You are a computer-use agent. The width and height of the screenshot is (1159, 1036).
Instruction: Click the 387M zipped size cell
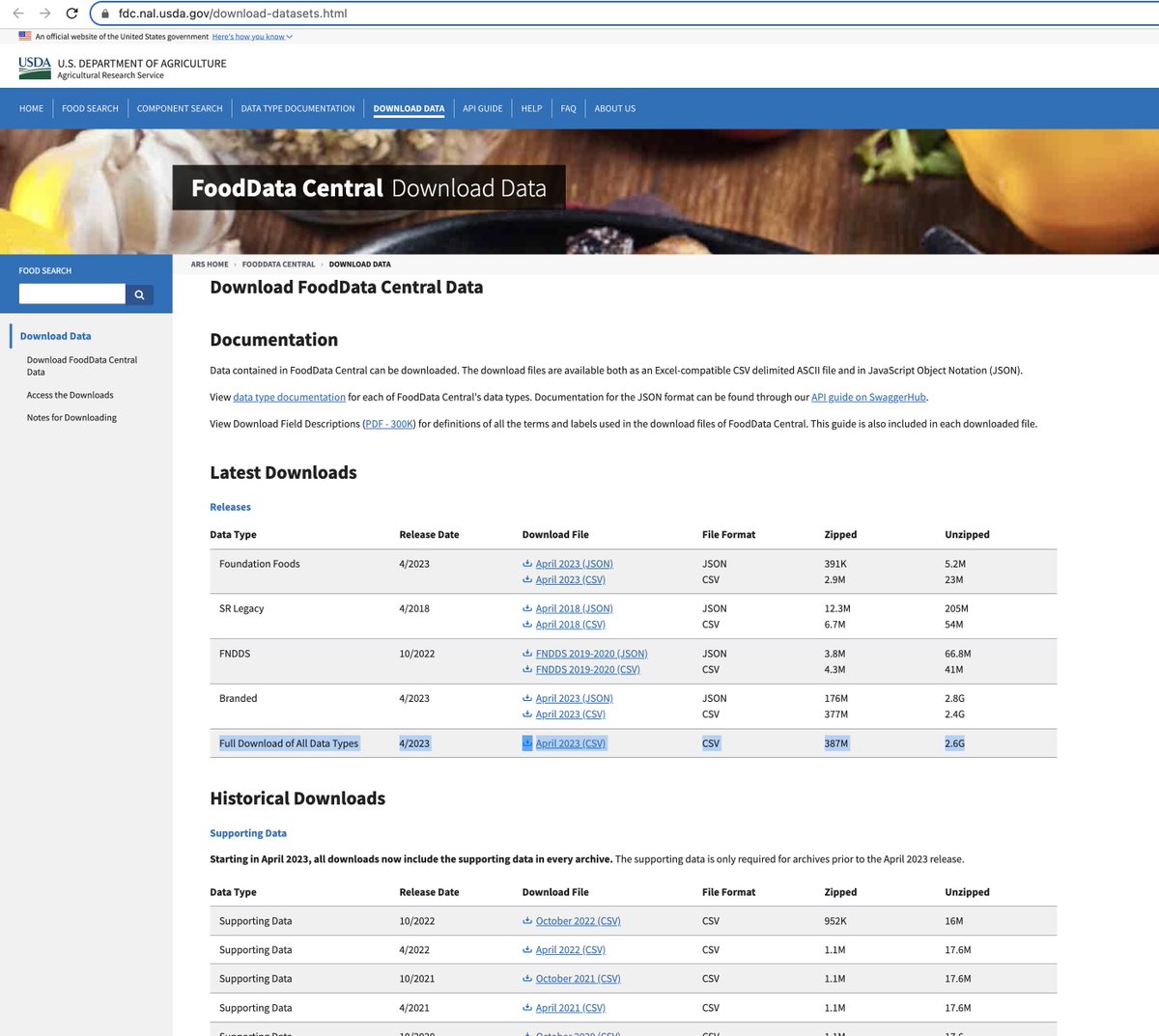point(836,743)
